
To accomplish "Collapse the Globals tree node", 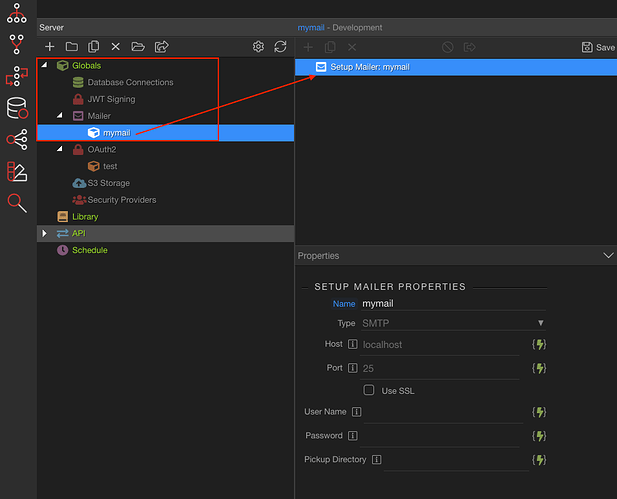I will pos(44,65).
